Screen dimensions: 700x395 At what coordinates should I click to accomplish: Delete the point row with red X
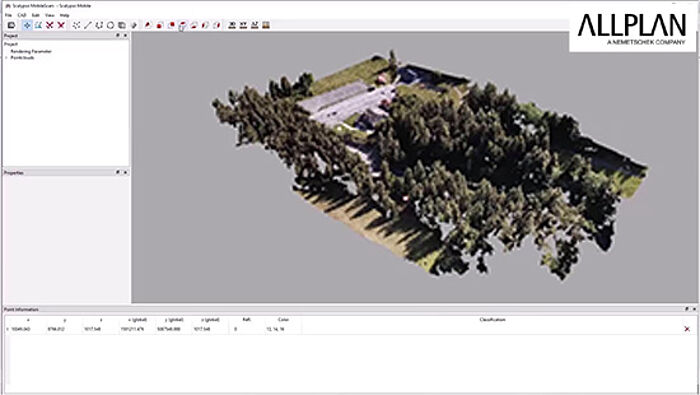click(x=687, y=329)
